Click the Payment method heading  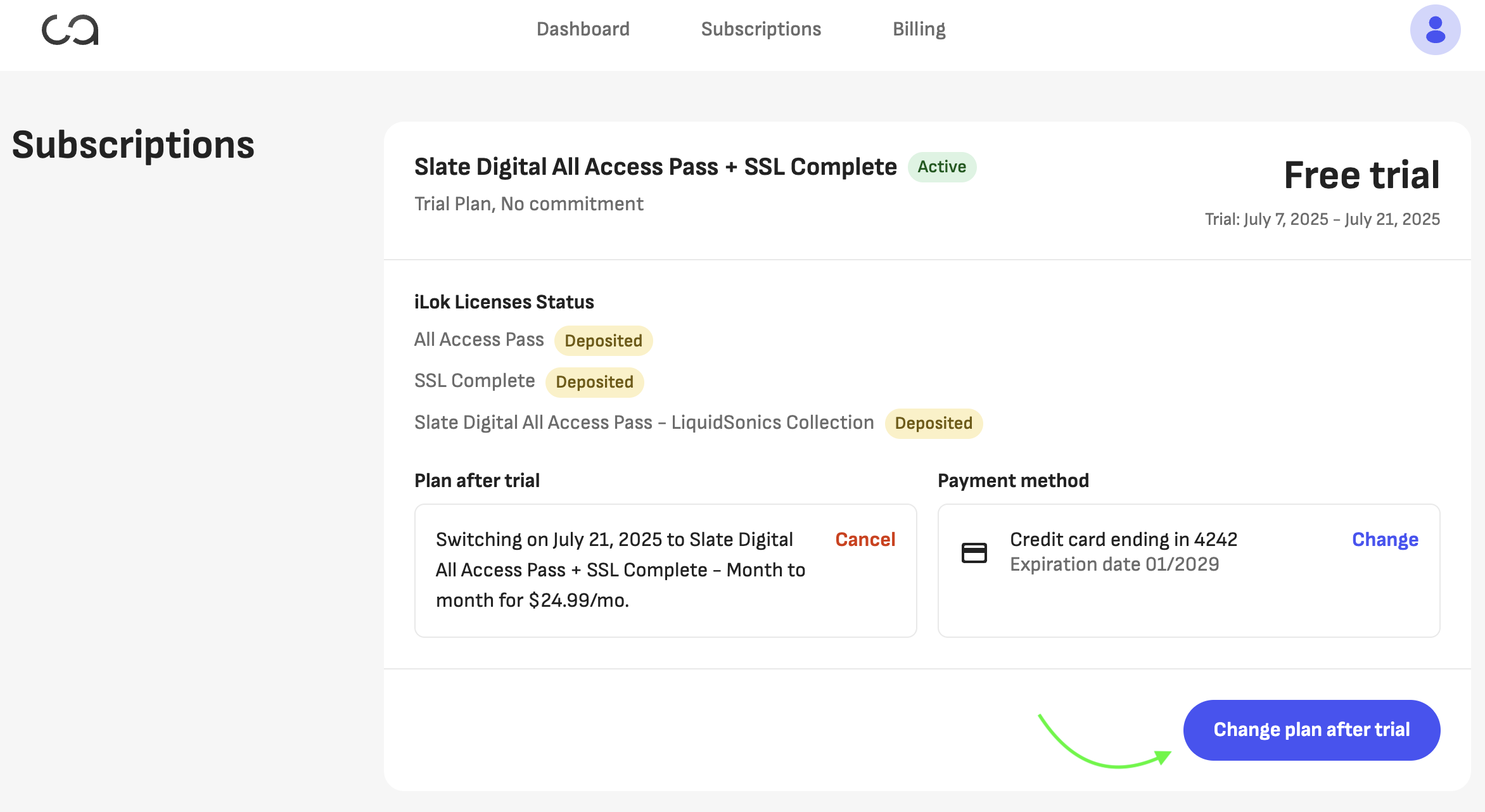click(1013, 481)
